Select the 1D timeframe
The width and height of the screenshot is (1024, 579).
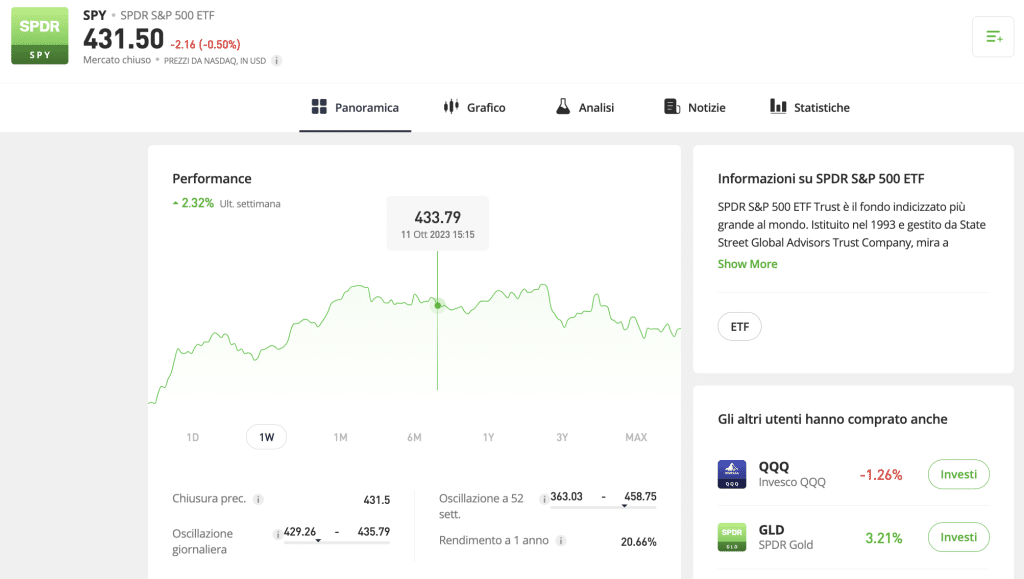192,437
